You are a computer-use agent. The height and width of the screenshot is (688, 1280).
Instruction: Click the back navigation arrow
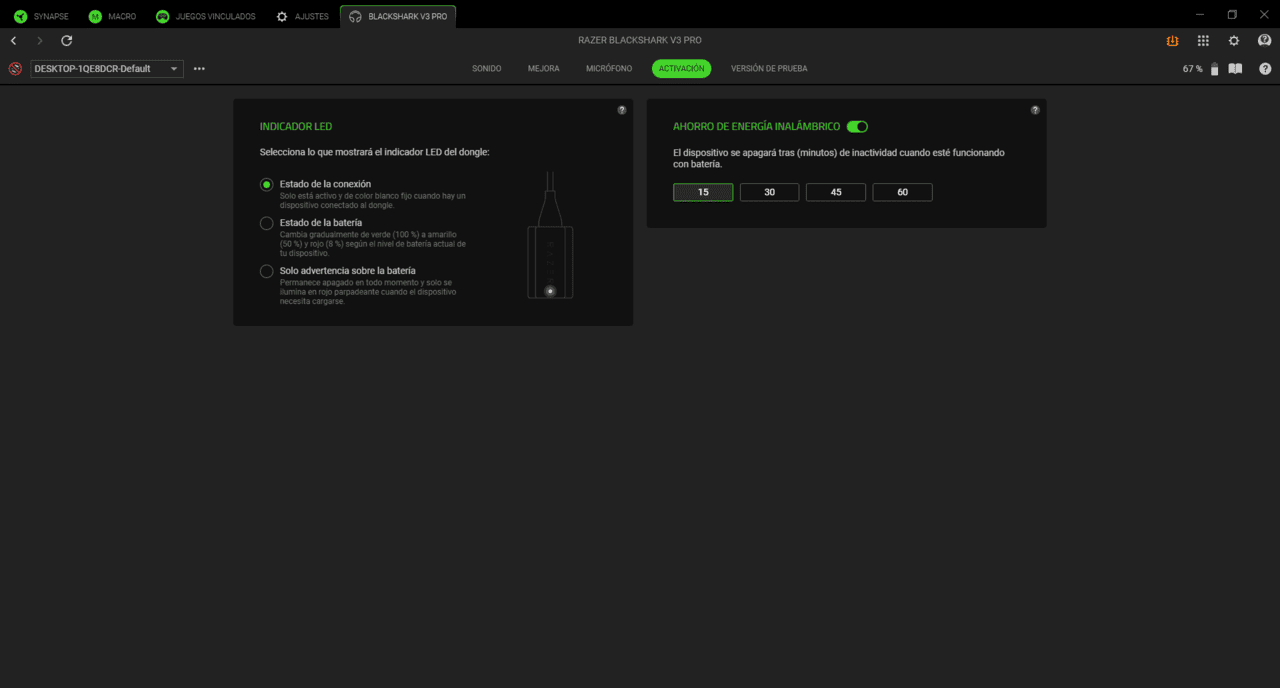[13, 41]
